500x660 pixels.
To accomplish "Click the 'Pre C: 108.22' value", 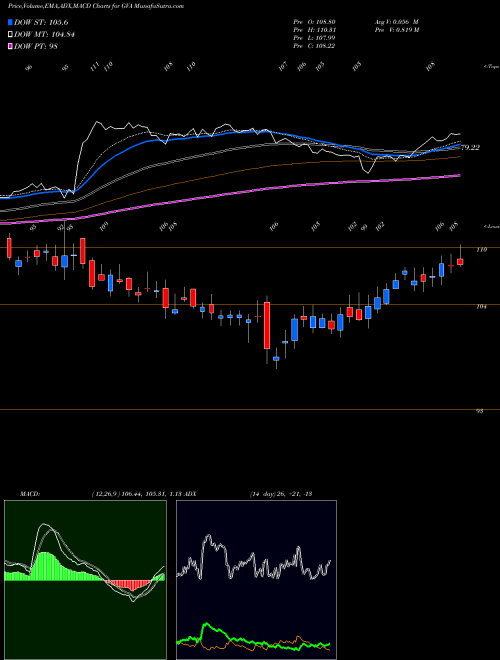I will pos(314,46).
